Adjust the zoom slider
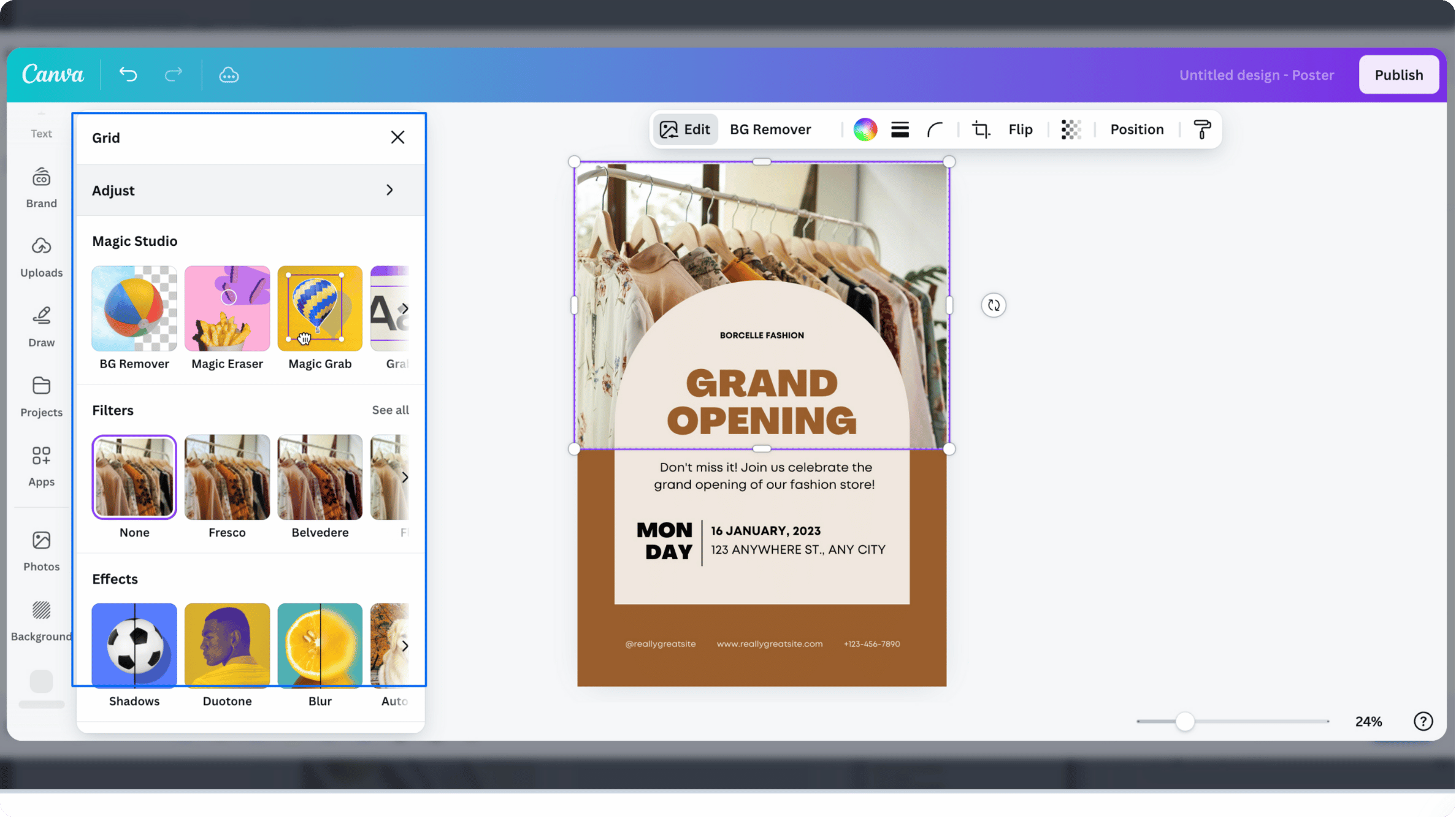 [1185, 721]
